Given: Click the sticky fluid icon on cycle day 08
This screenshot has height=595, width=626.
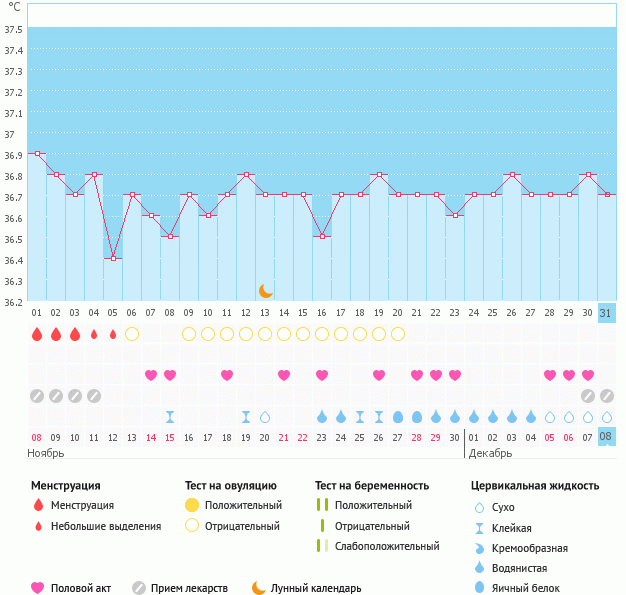Looking at the screenshot, I should click(x=170, y=417).
